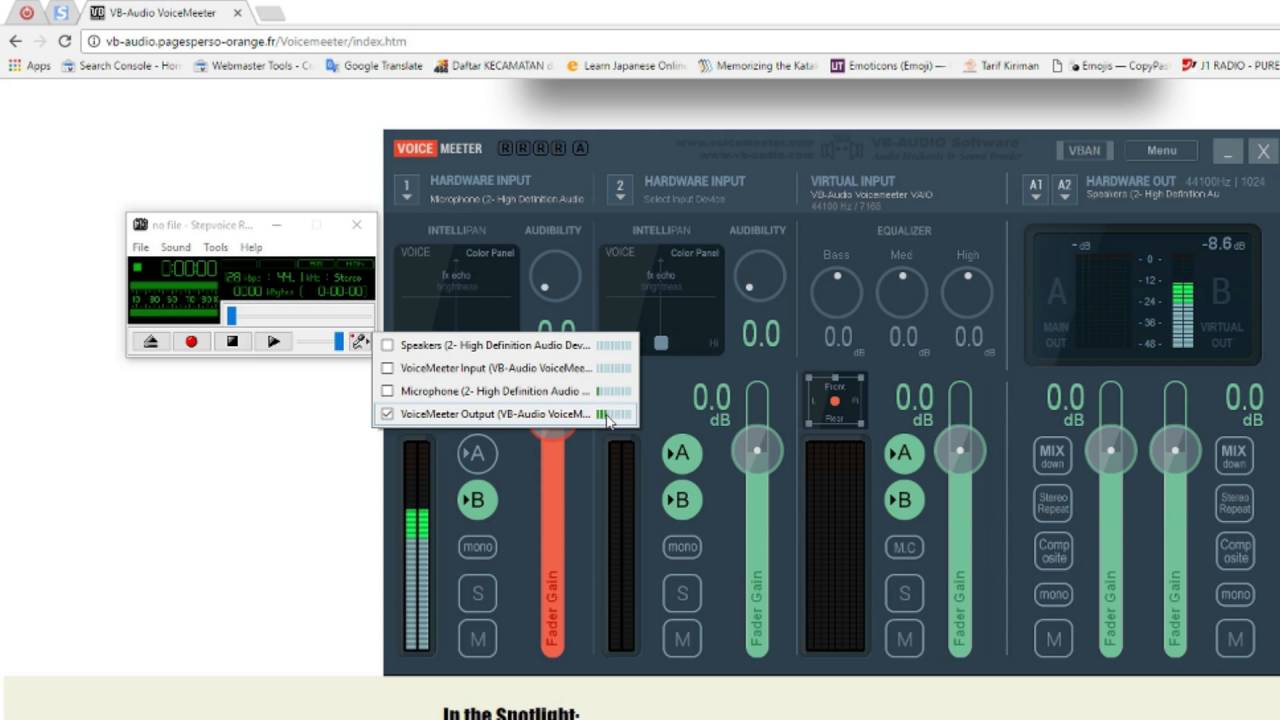Uncheck the VoiceMeeter Output device option
The image size is (1280, 720).
tap(387, 414)
